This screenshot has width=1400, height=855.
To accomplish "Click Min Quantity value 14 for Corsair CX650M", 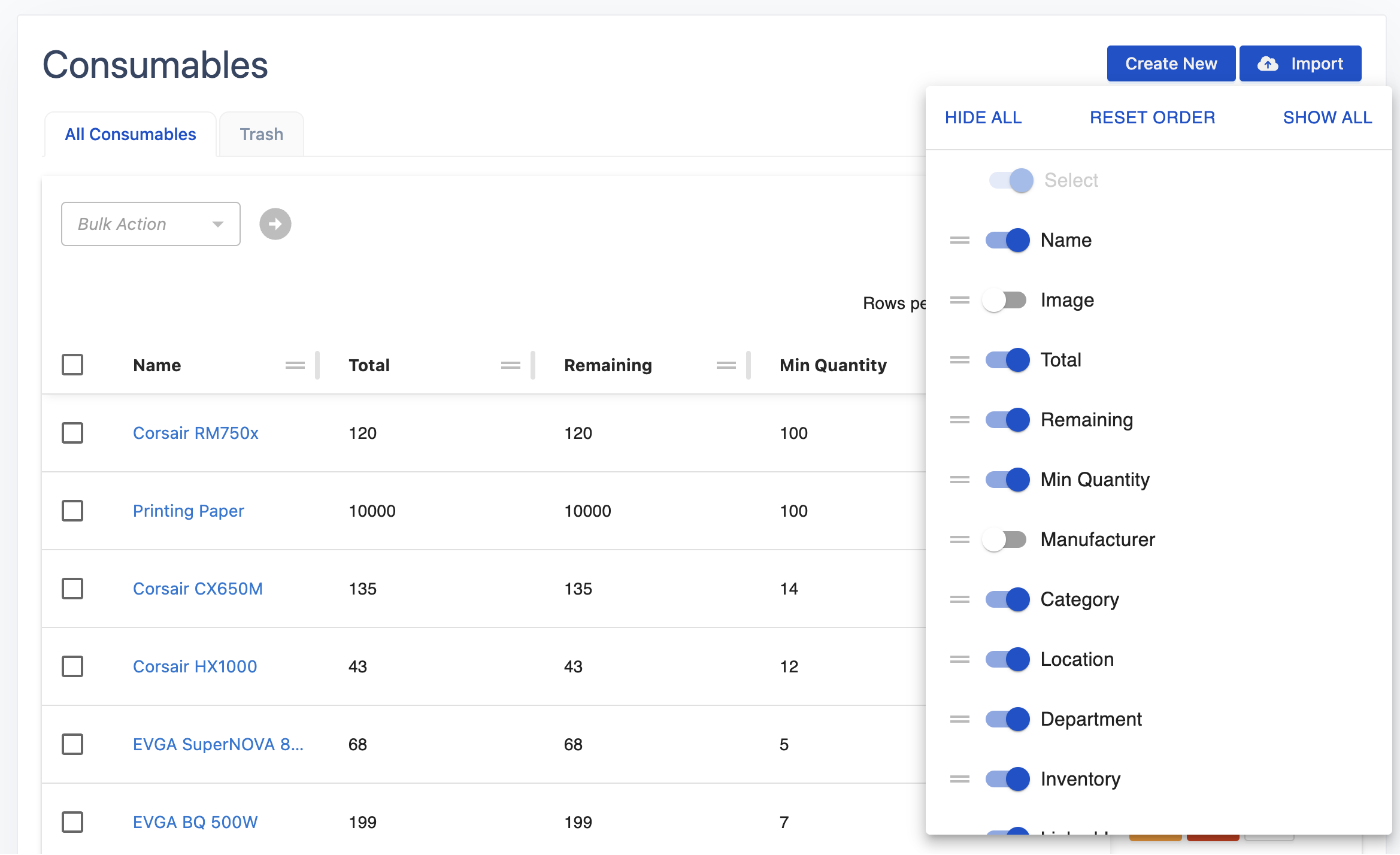I will [789, 589].
